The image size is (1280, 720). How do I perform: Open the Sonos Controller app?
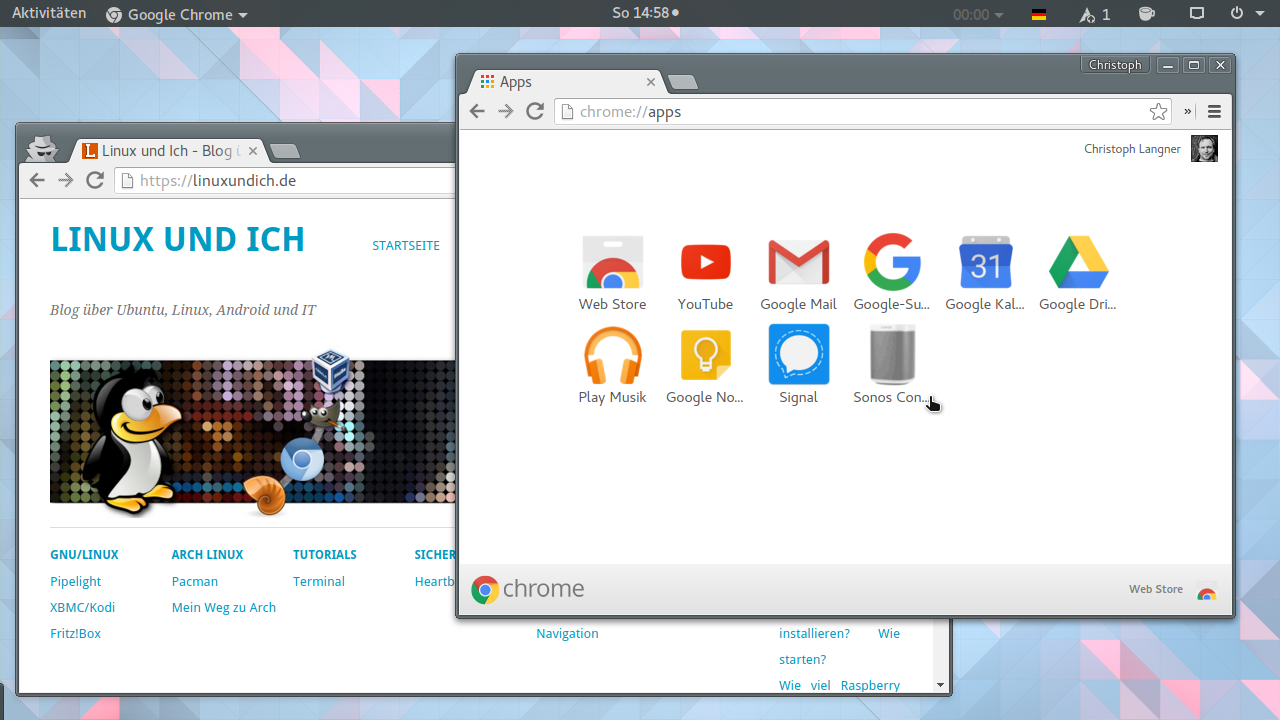tap(892, 366)
